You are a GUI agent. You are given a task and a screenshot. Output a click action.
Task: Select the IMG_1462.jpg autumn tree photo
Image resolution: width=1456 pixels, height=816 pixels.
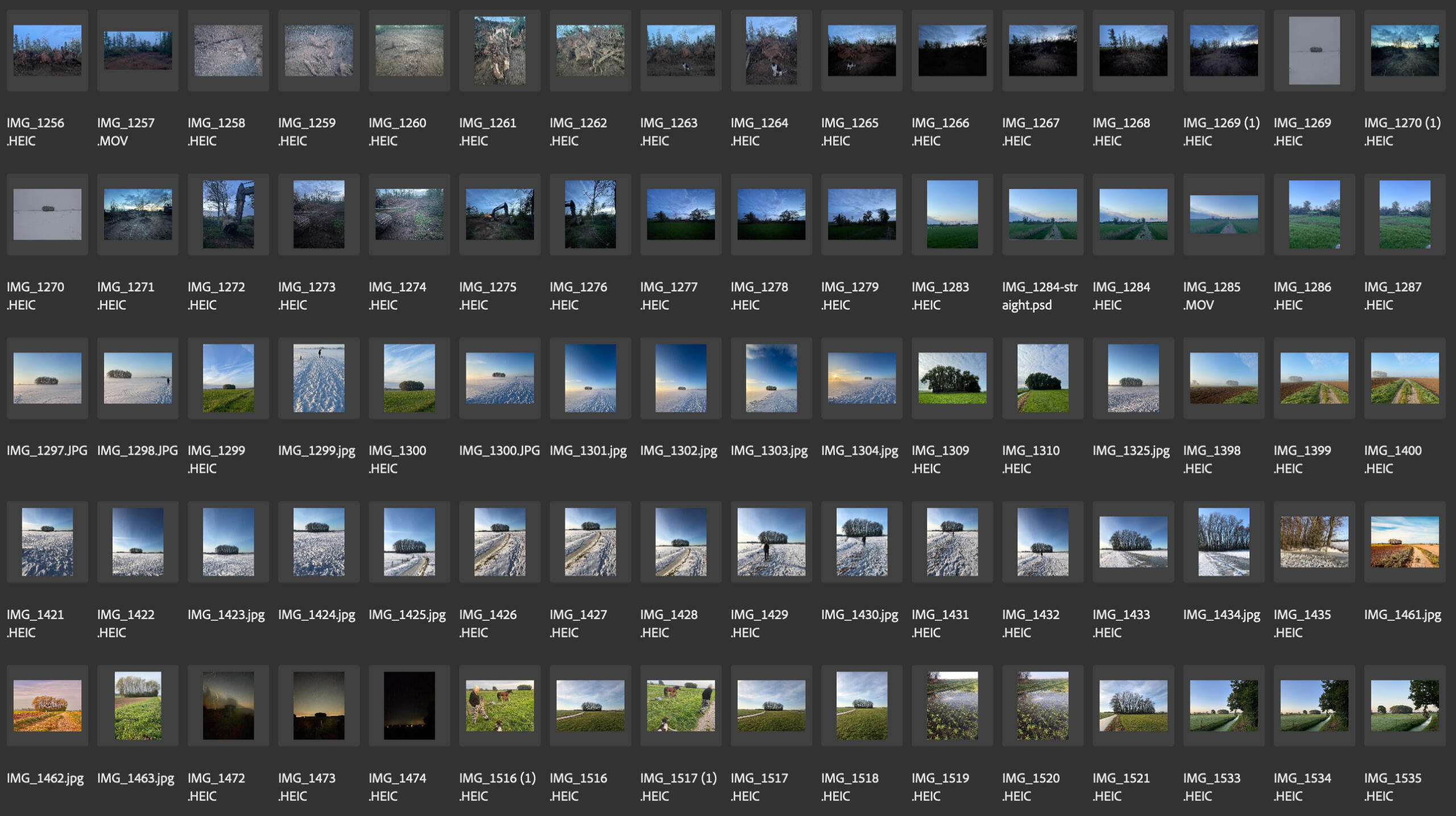click(47, 706)
